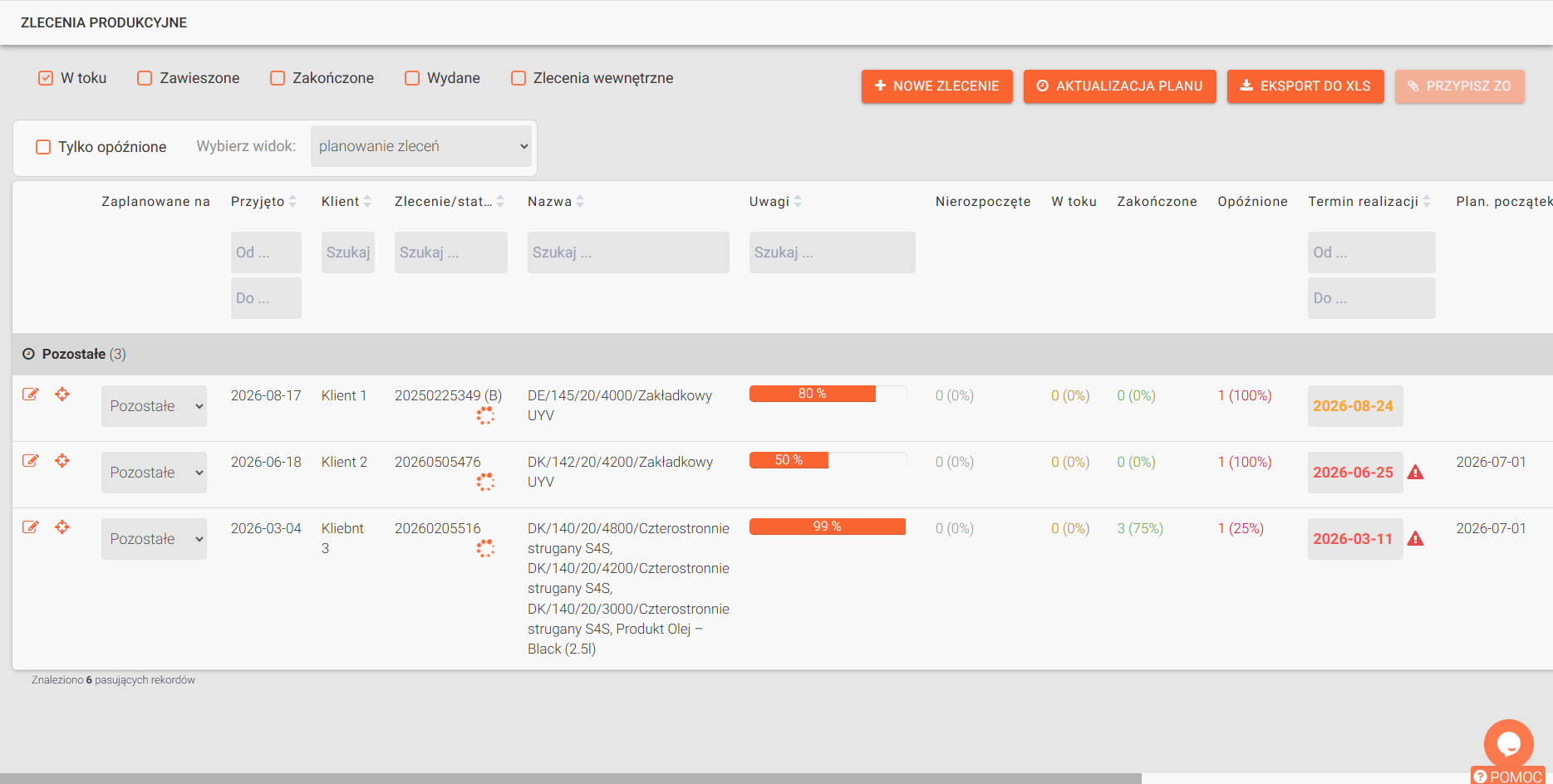Uncheck the W toku checkbox
The image size is (1553, 784).
coord(46,78)
